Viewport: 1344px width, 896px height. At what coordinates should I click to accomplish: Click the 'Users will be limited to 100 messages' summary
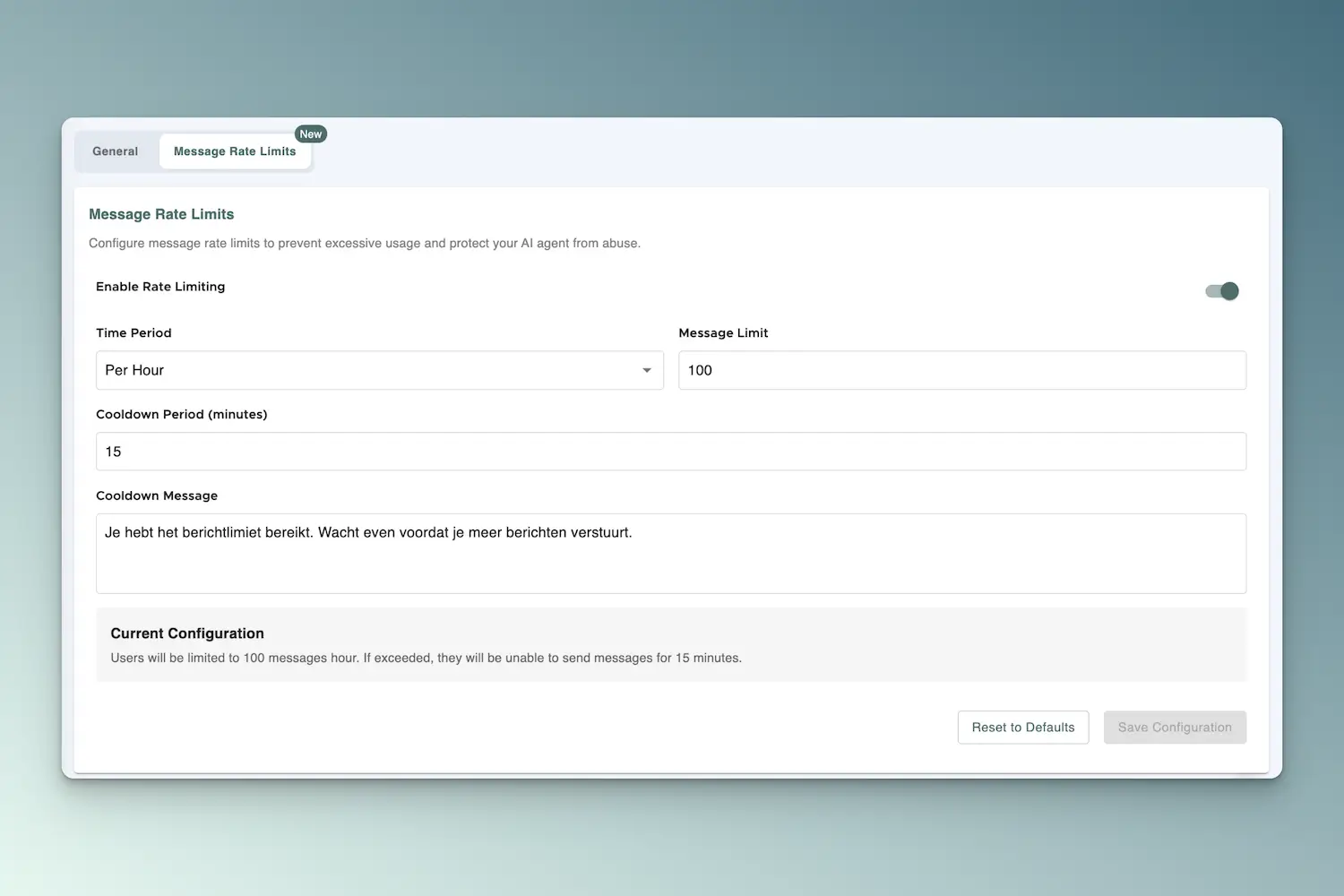[426, 658]
